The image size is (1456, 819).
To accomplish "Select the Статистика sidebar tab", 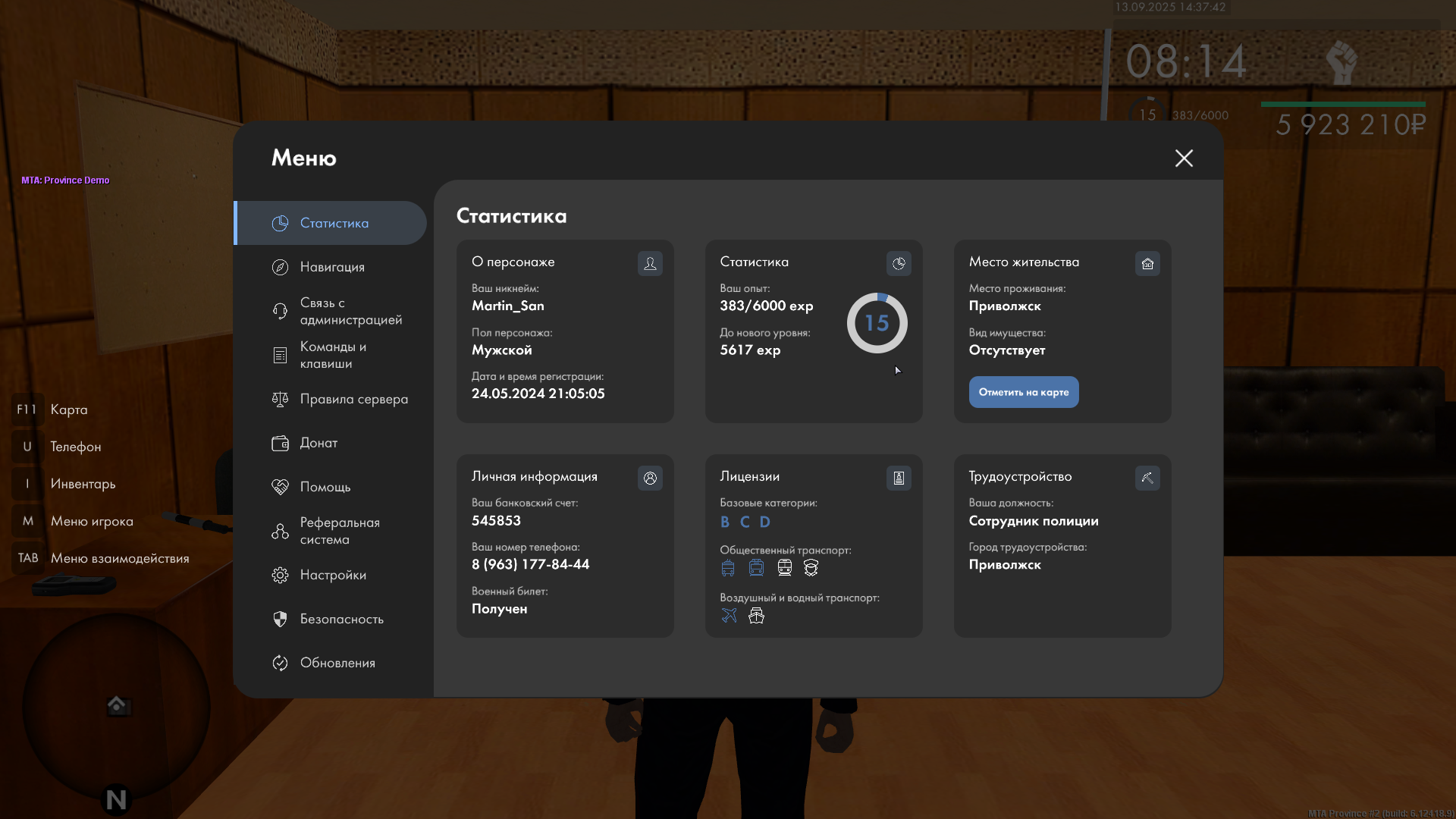I will pyautogui.click(x=333, y=223).
